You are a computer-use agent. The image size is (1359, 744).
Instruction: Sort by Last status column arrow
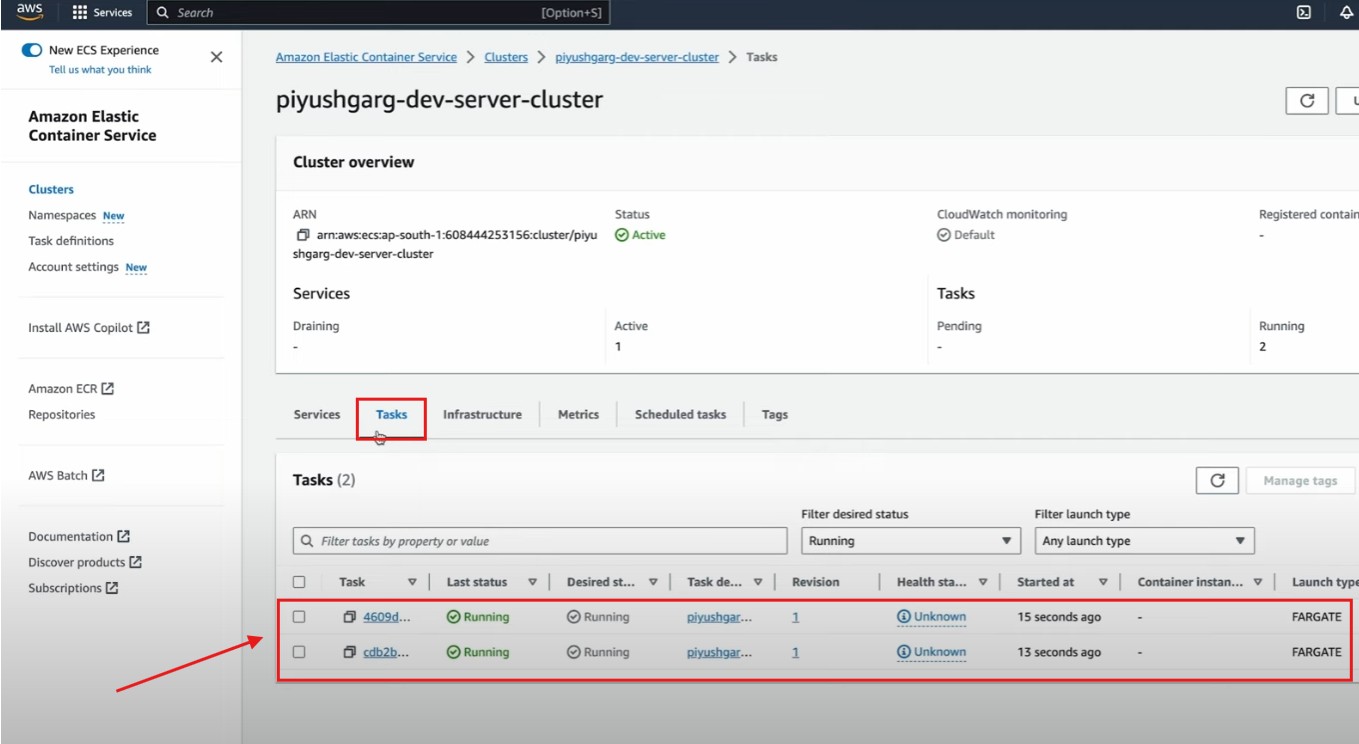pos(532,582)
